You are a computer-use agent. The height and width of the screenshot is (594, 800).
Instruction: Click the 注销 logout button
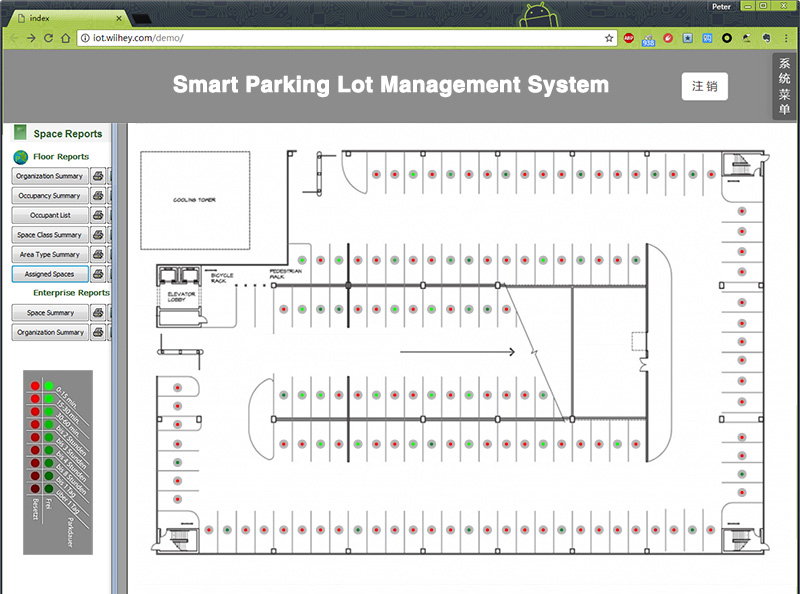click(705, 86)
